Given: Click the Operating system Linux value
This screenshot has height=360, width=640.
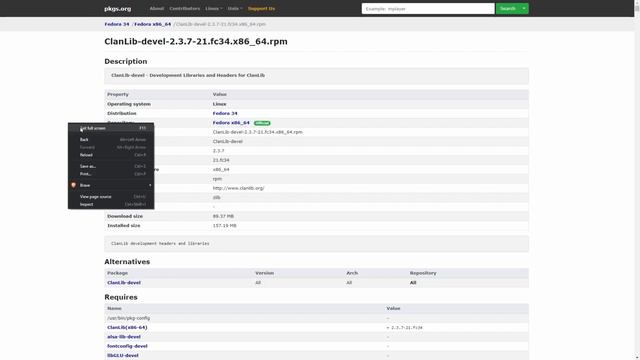Looking at the screenshot, I should (x=220, y=104).
